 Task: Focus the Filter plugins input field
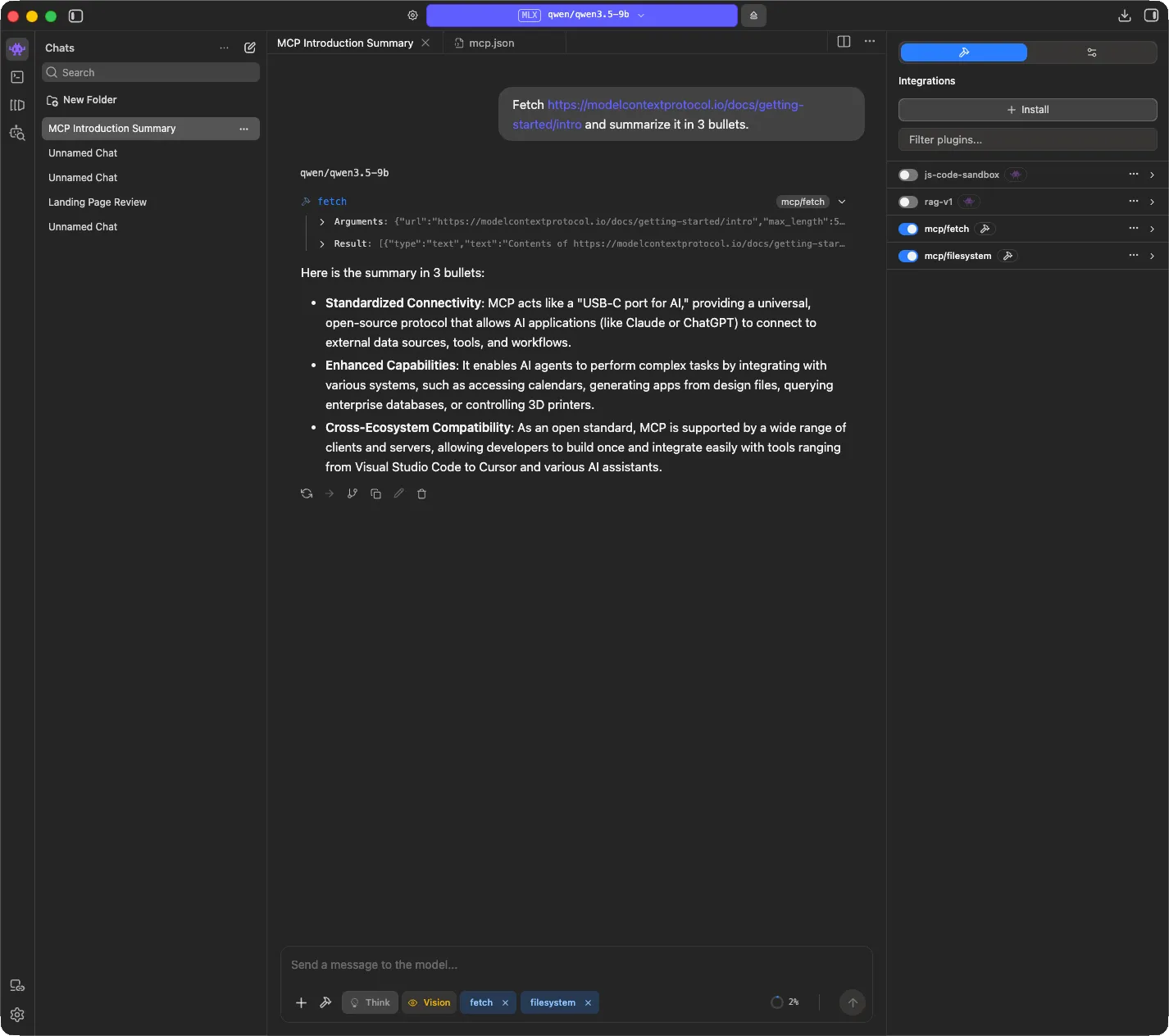coord(1028,139)
